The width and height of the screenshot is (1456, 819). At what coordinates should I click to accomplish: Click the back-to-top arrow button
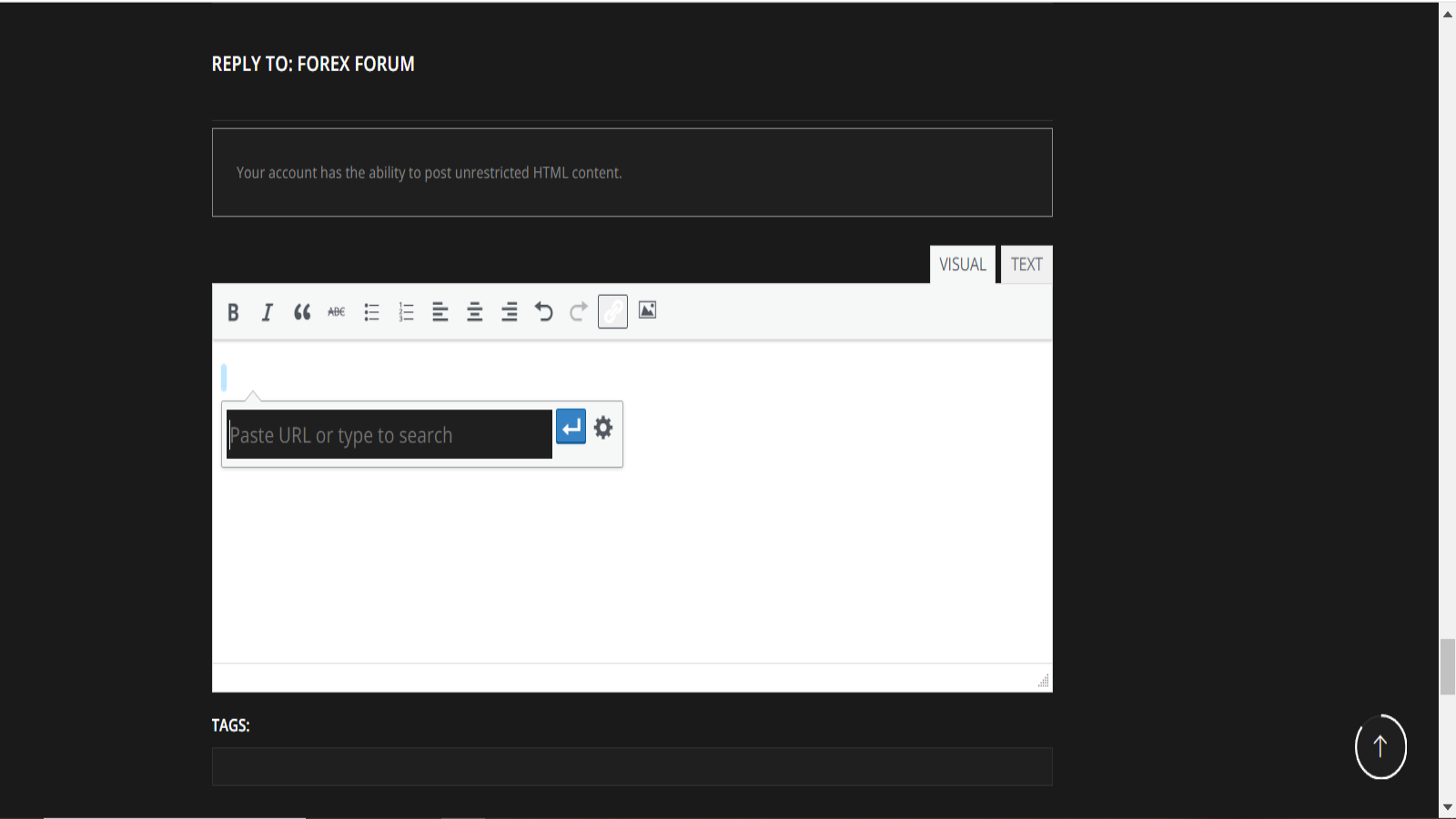tap(1380, 747)
